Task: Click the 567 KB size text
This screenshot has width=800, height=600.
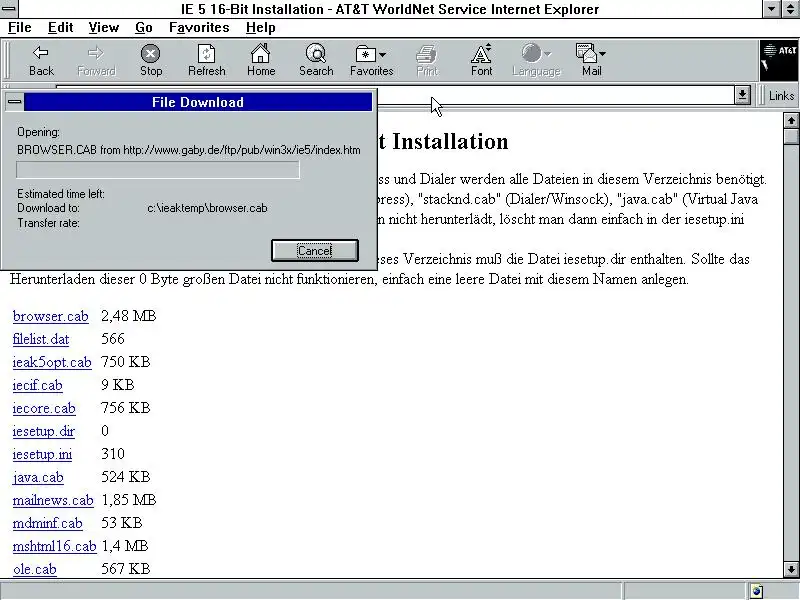Action: 126,568
